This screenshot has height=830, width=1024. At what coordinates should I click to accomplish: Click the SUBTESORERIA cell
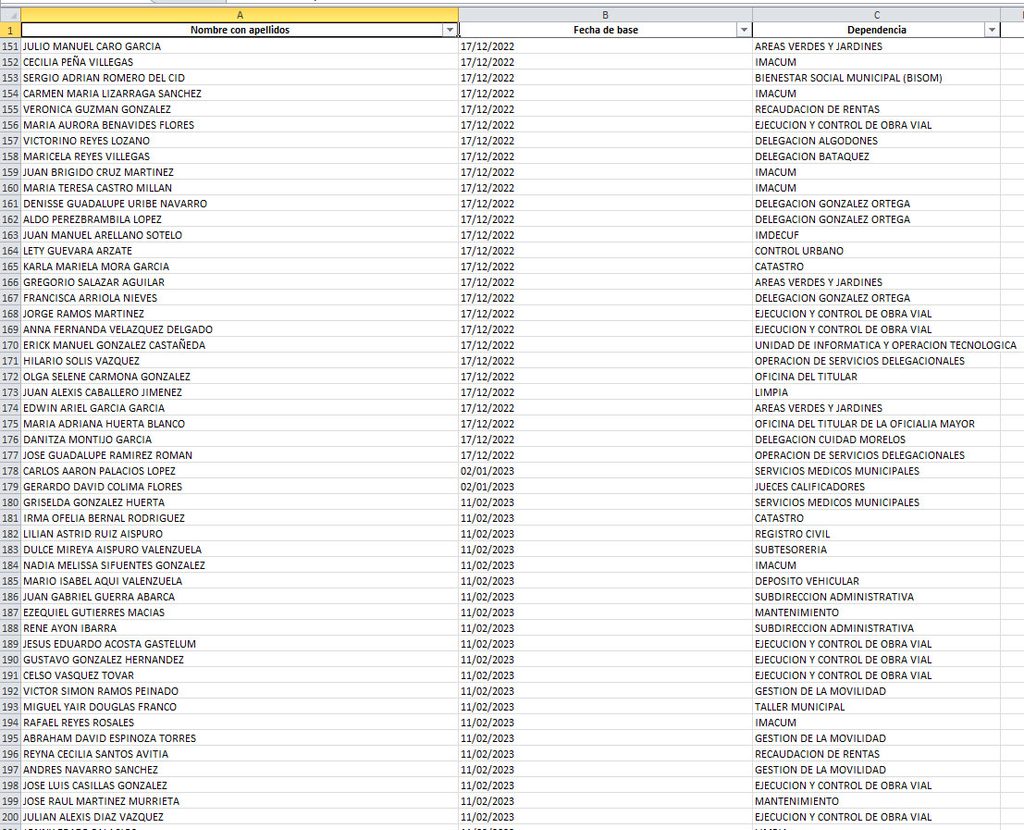876,549
